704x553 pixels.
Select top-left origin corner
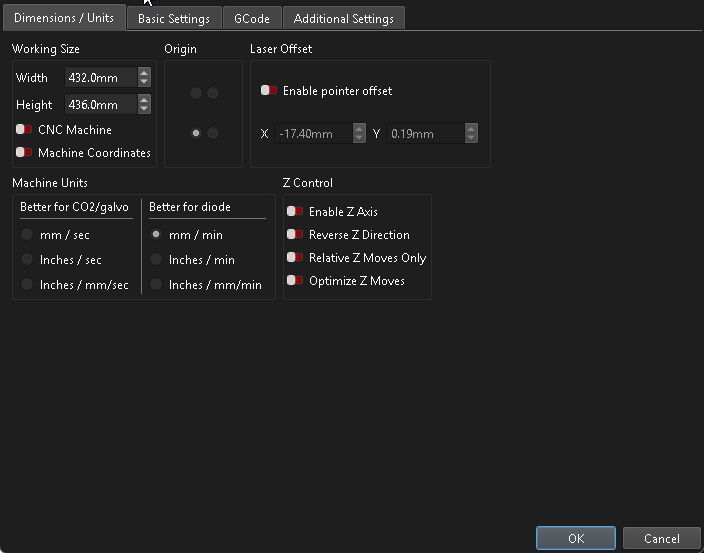pyautogui.click(x=196, y=93)
